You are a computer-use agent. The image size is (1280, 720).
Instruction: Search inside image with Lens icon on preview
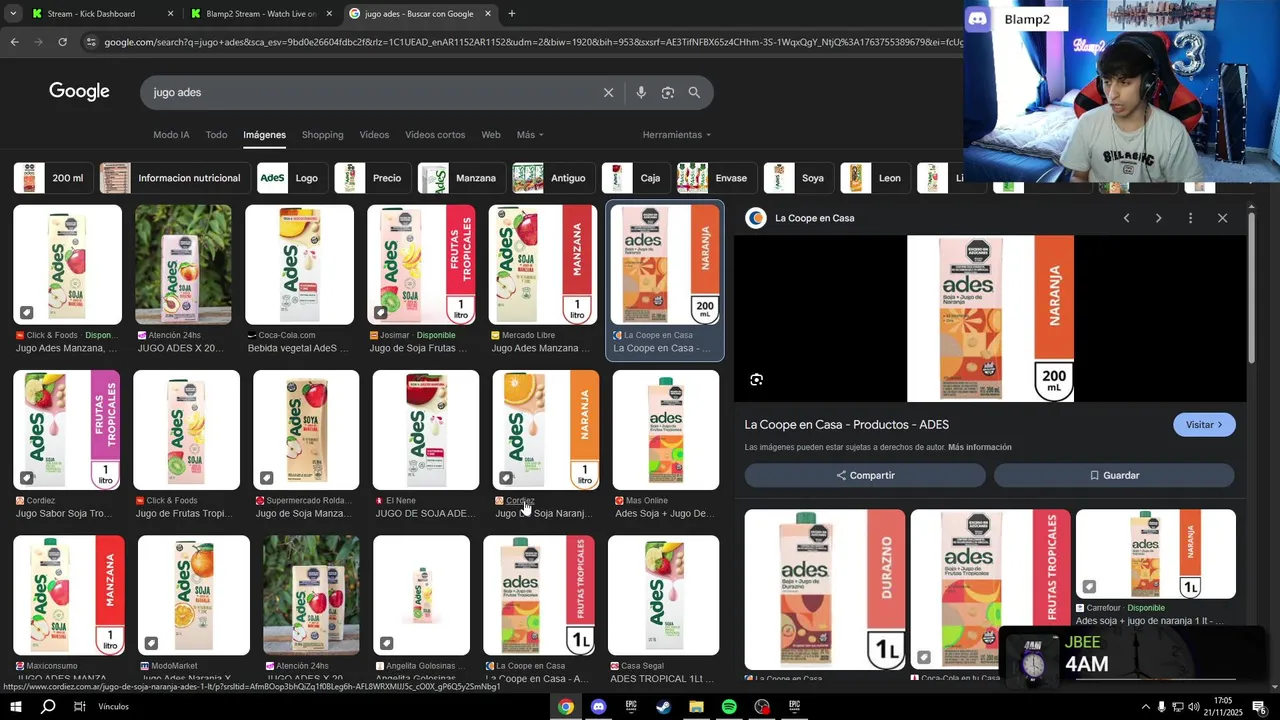(x=757, y=380)
